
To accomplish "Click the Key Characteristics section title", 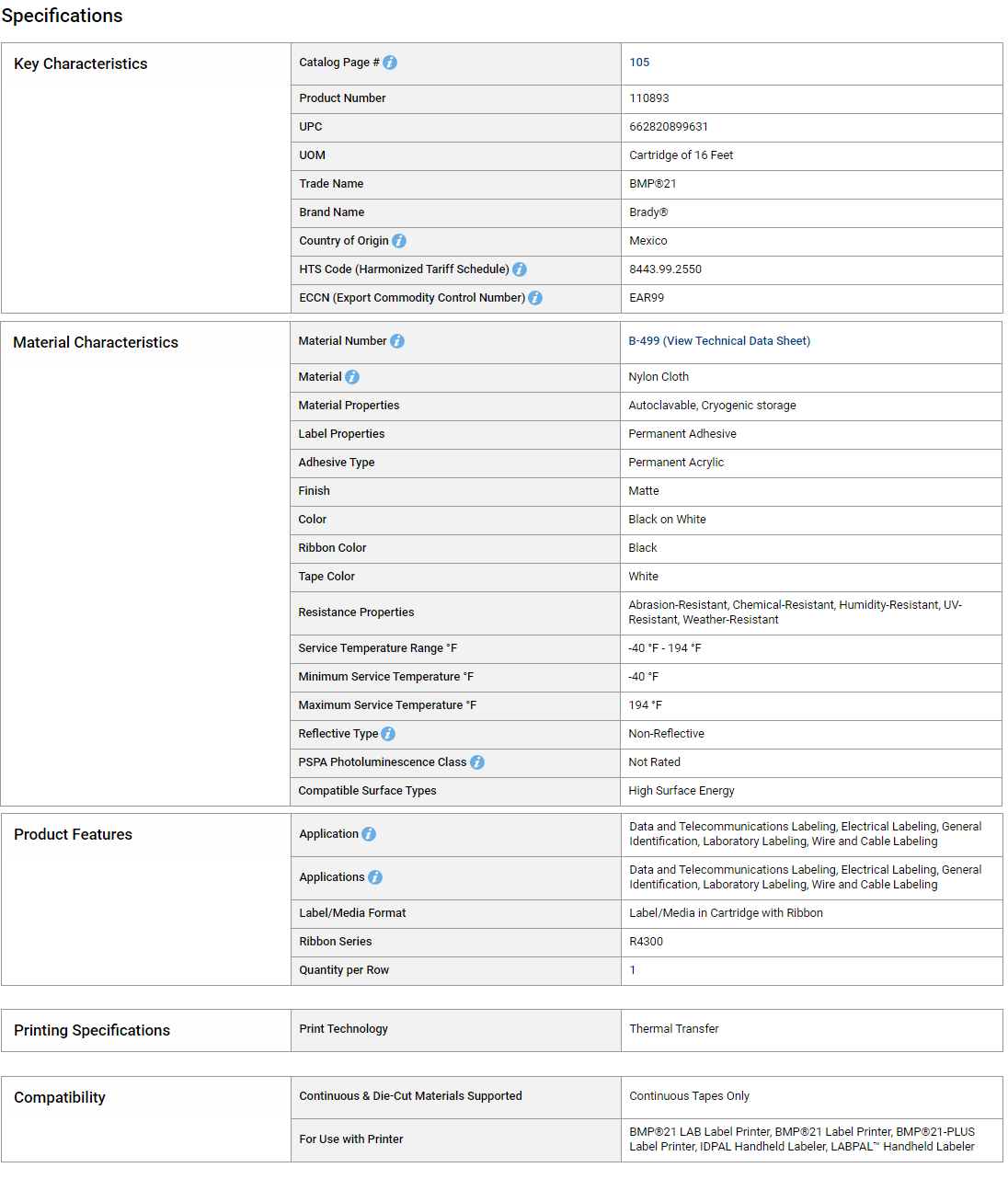I will pyautogui.click(x=81, y=63).
